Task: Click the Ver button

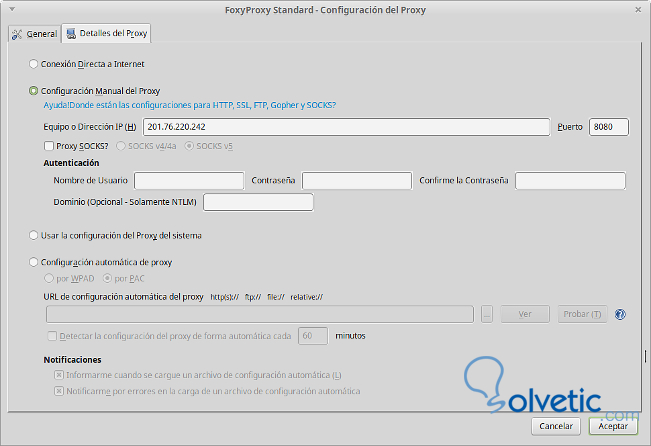Action: (525, 314)
